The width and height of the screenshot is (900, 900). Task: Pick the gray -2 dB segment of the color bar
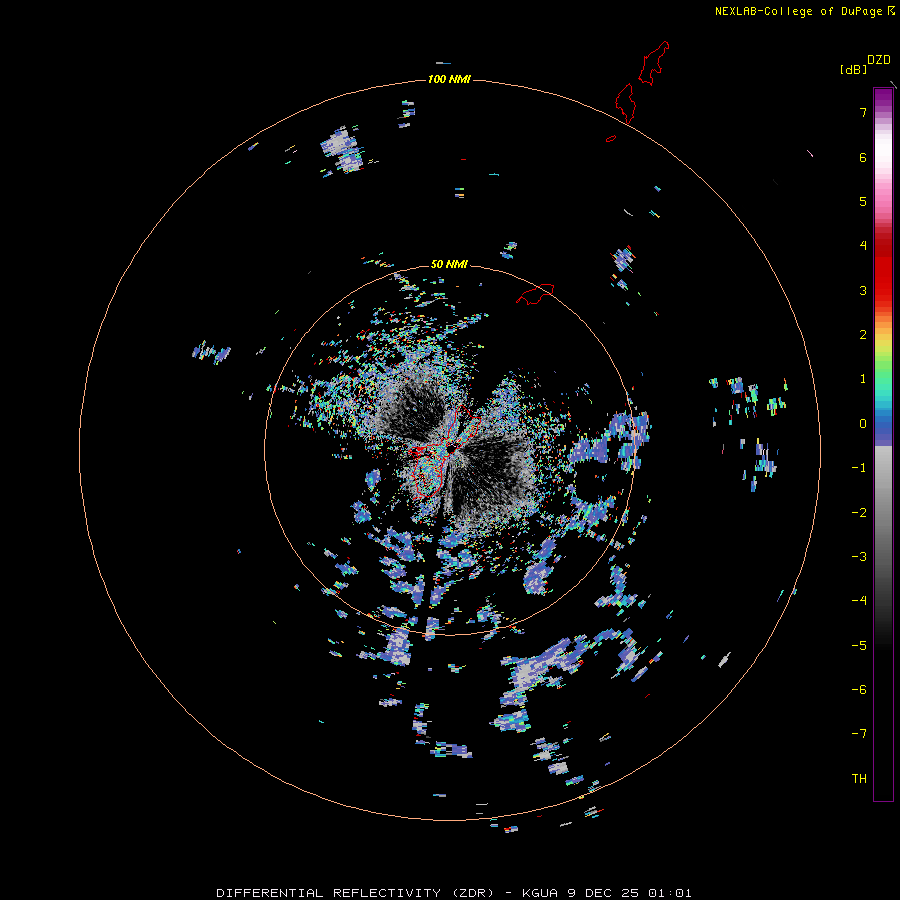(x=883, y=513)
